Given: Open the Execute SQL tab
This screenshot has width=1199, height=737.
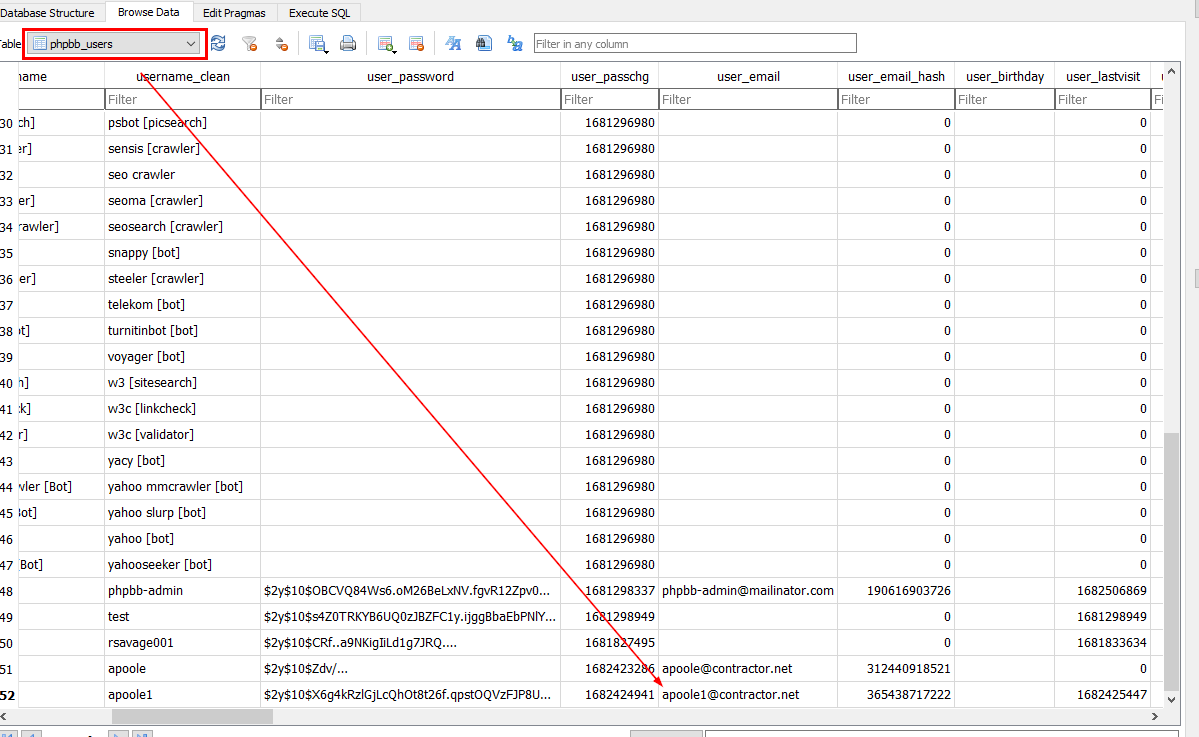Looking at the screenshot, I should click(x=320, y=13).
